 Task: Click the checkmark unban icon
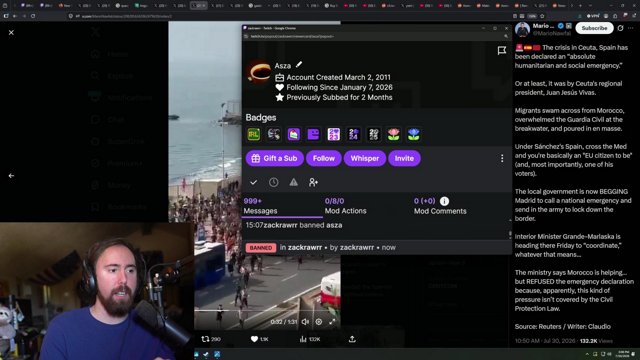(x=253, y=182)
